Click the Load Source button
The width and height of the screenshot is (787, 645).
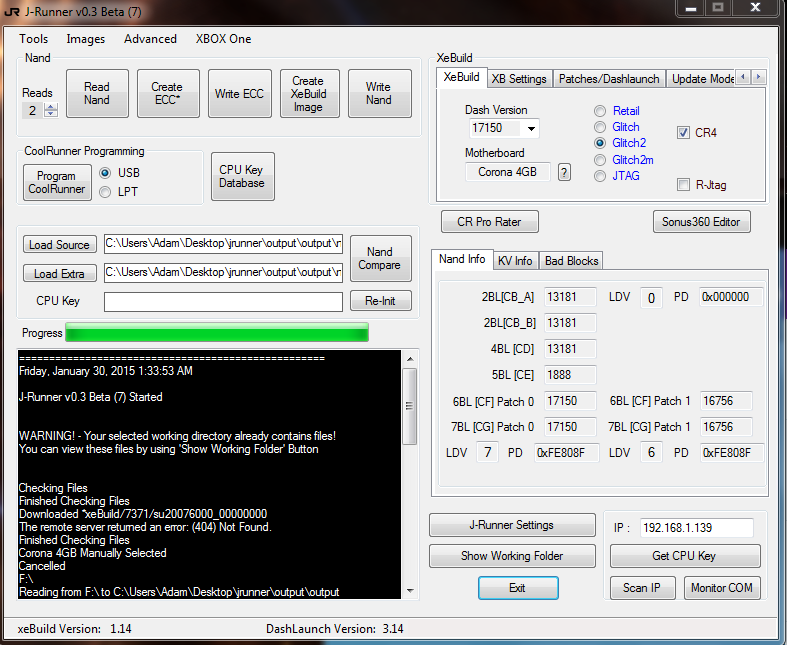coord(59,244)
